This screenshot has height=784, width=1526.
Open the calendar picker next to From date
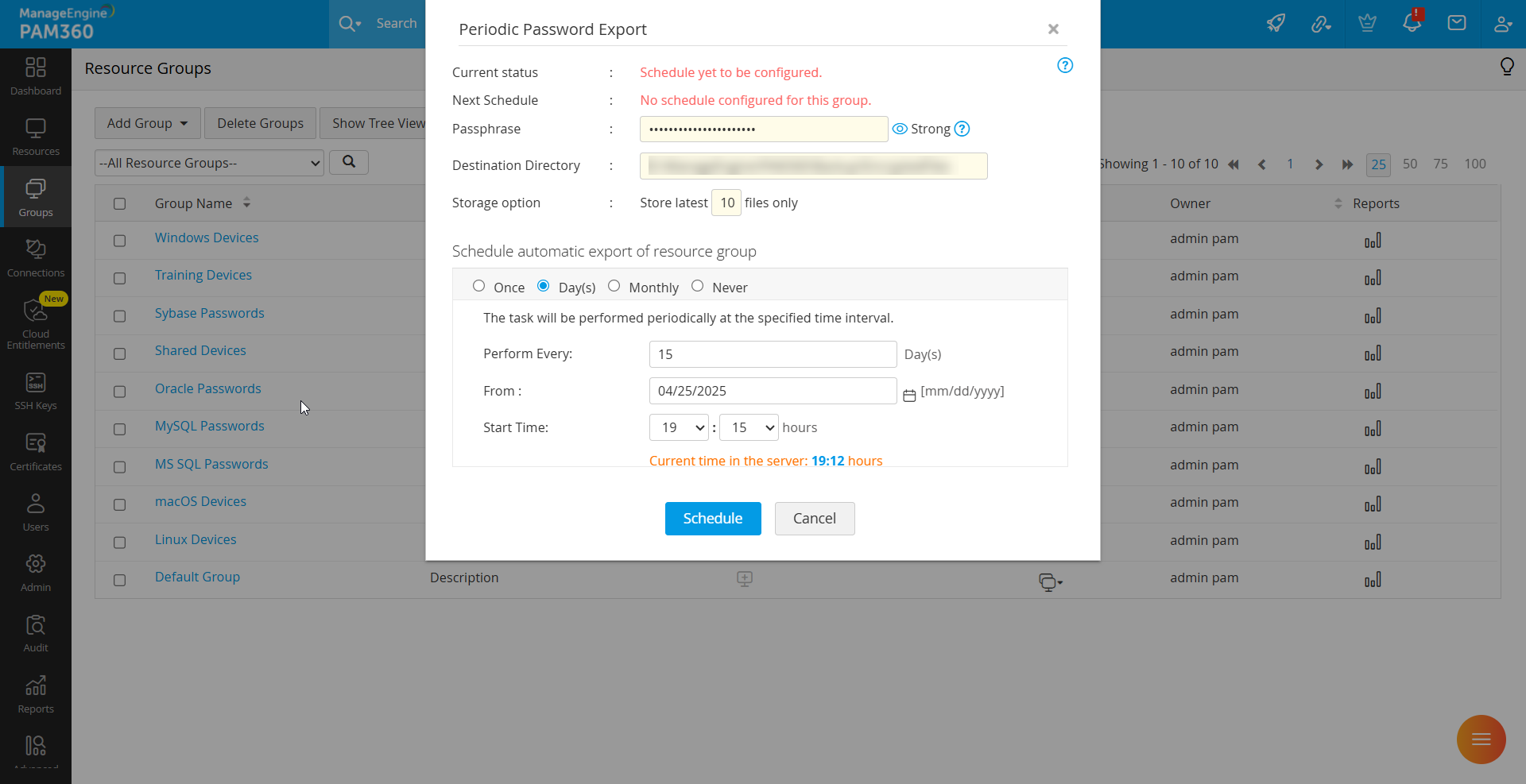[x=910, y=393]
